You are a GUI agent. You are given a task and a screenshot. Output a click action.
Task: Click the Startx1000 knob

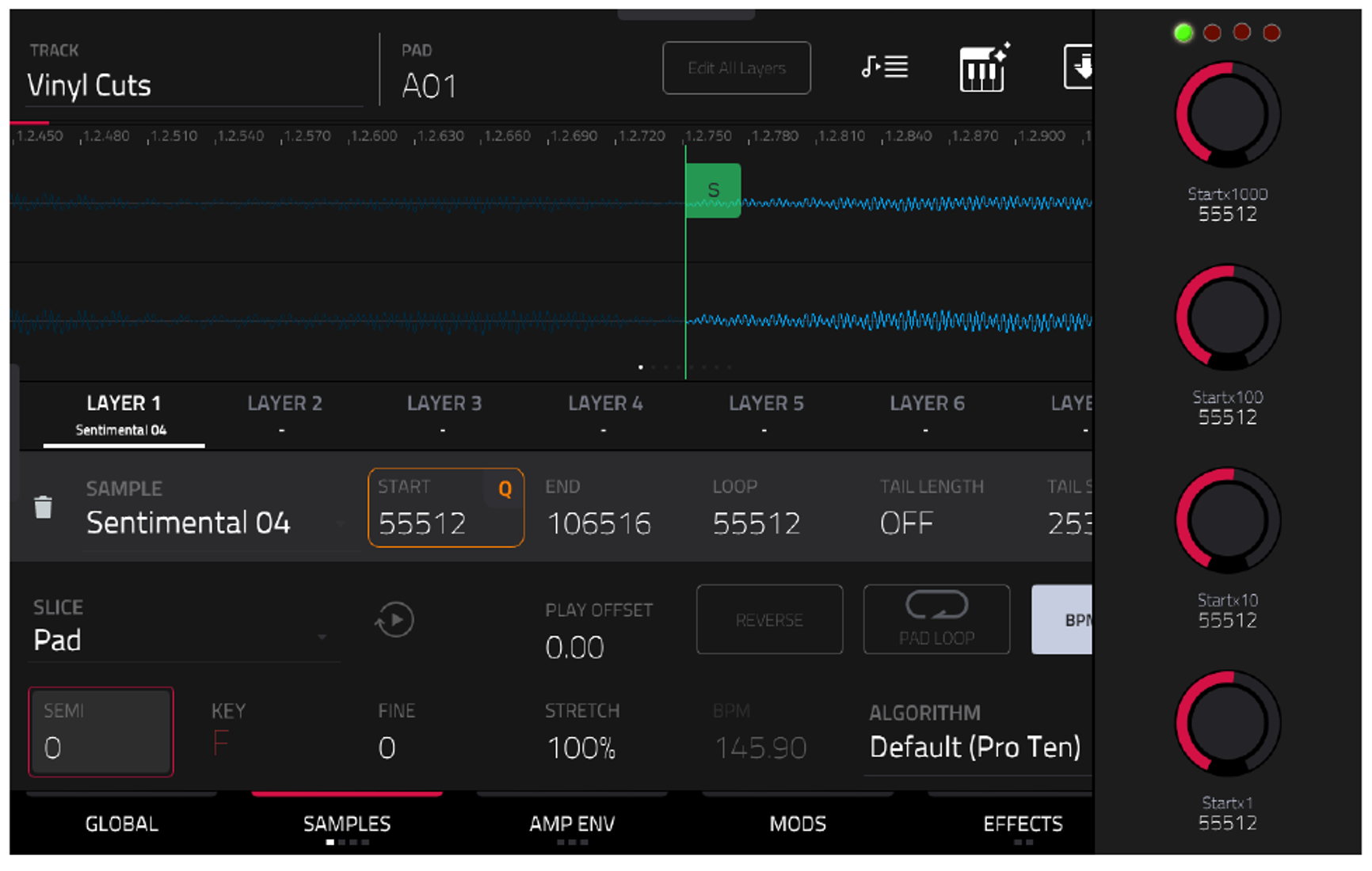1227,115
